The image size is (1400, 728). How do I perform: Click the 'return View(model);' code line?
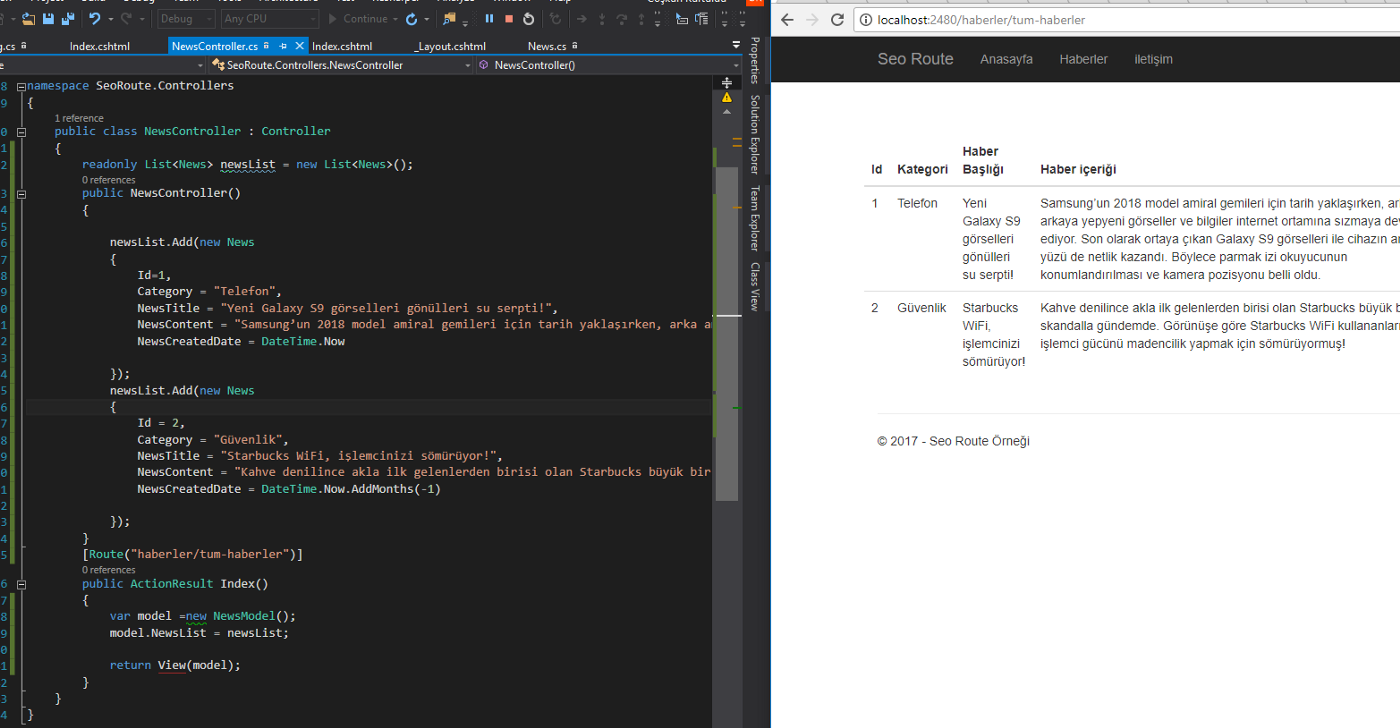click(175, 665)
